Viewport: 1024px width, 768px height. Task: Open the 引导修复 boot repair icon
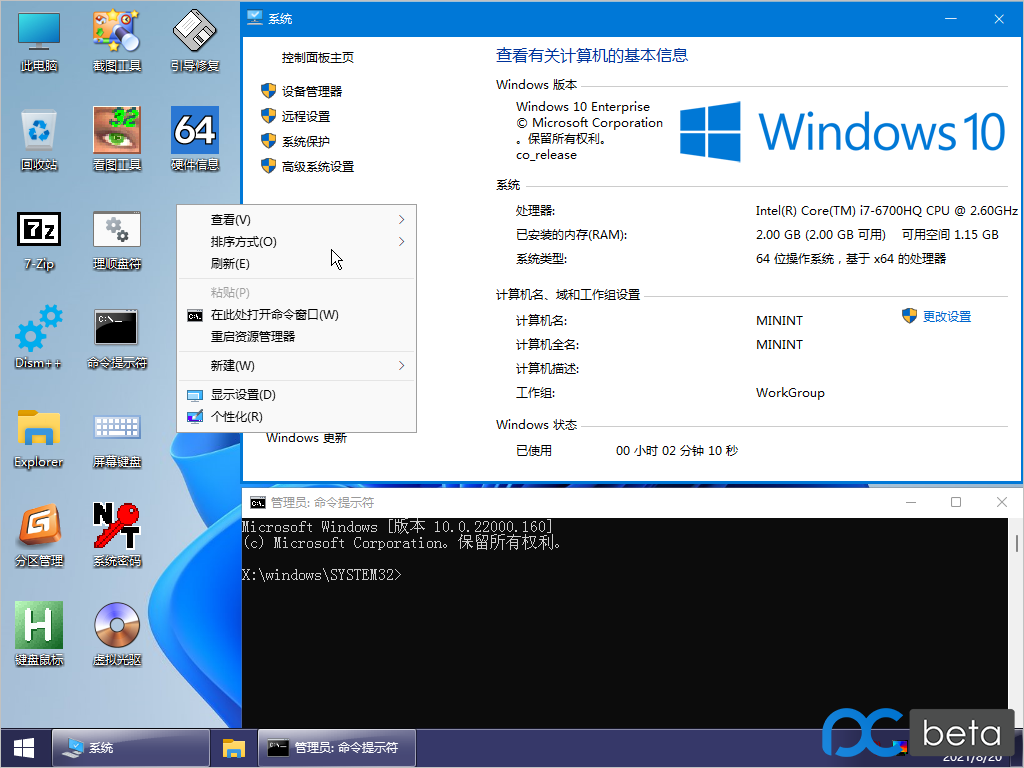pos(195,40)
